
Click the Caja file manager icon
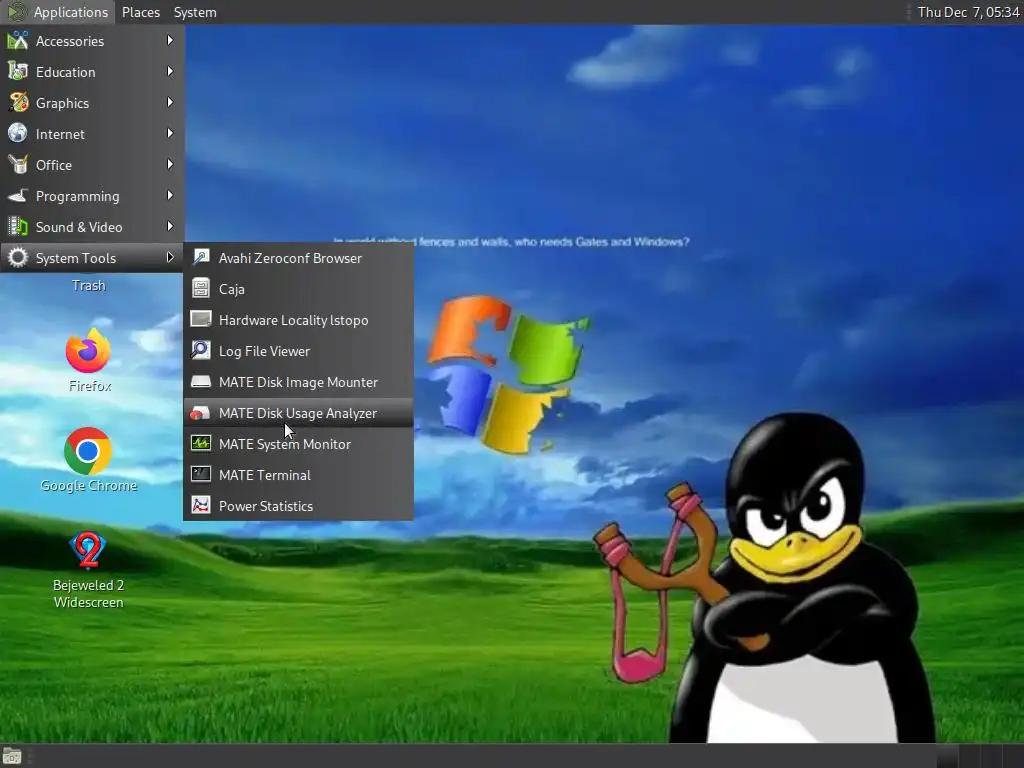(x=200, y=288)
